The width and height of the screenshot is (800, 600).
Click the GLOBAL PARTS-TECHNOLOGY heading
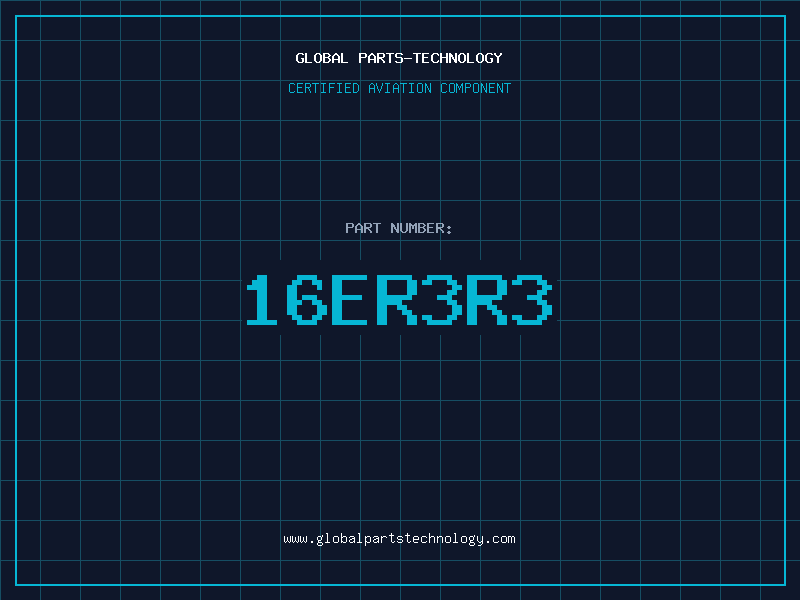[399, 58]
